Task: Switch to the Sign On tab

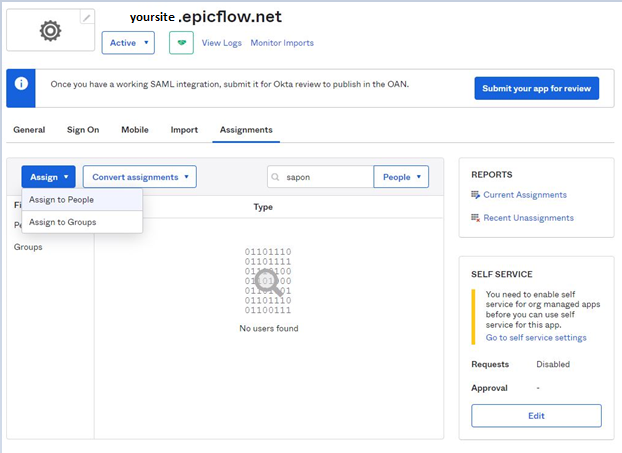Action: [83, 130]
